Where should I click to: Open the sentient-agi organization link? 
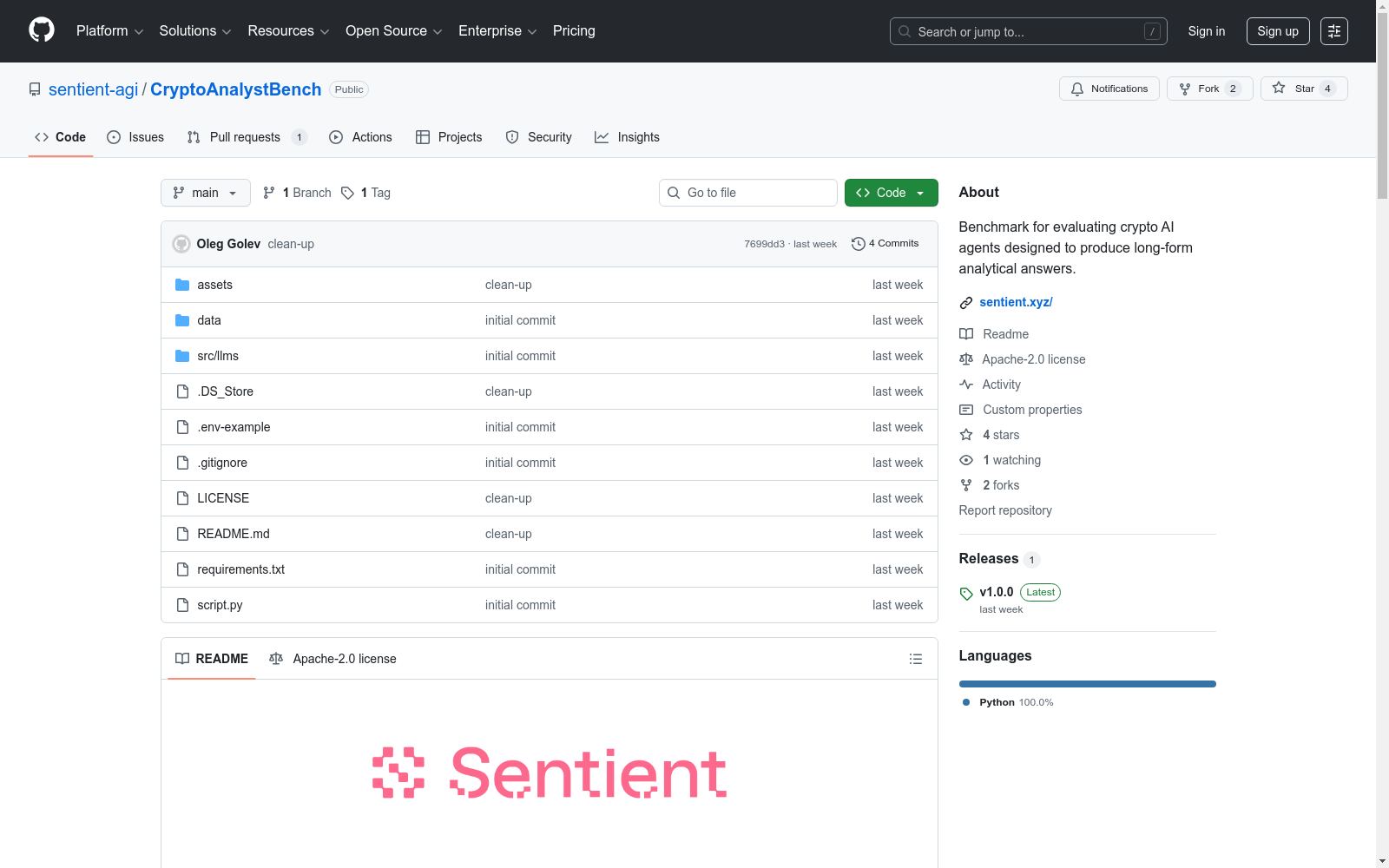pos(94,89)
